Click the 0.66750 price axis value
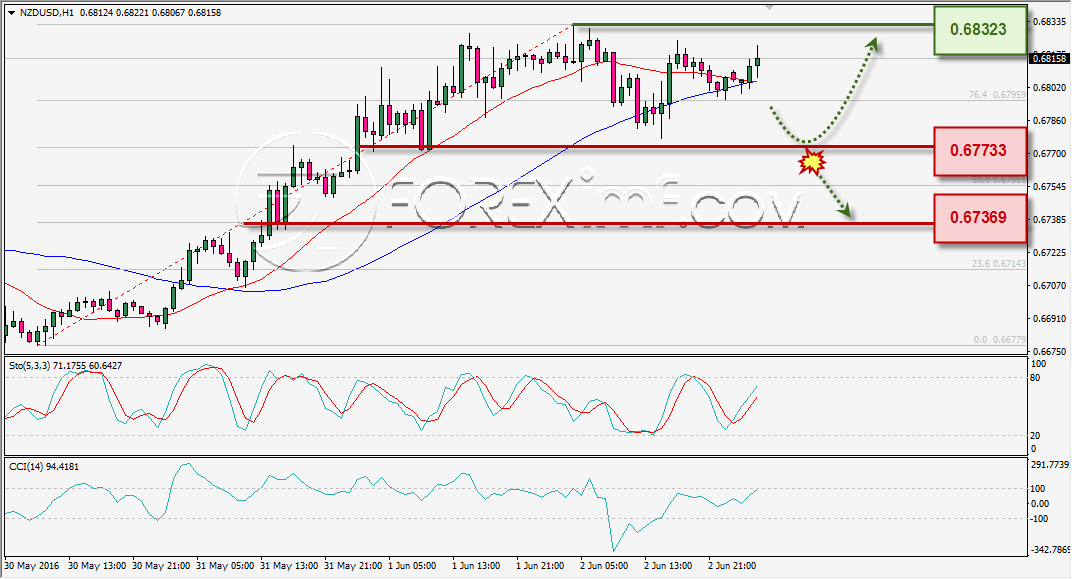1072x579 pixels. 1049,351
